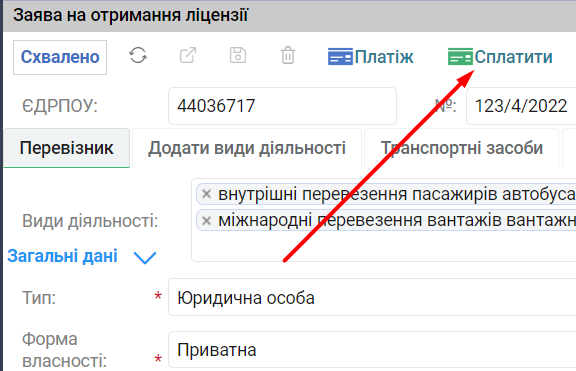Collapse the Загальні дані section chevron
576x371 pixels.
click(x=145, y=257)
